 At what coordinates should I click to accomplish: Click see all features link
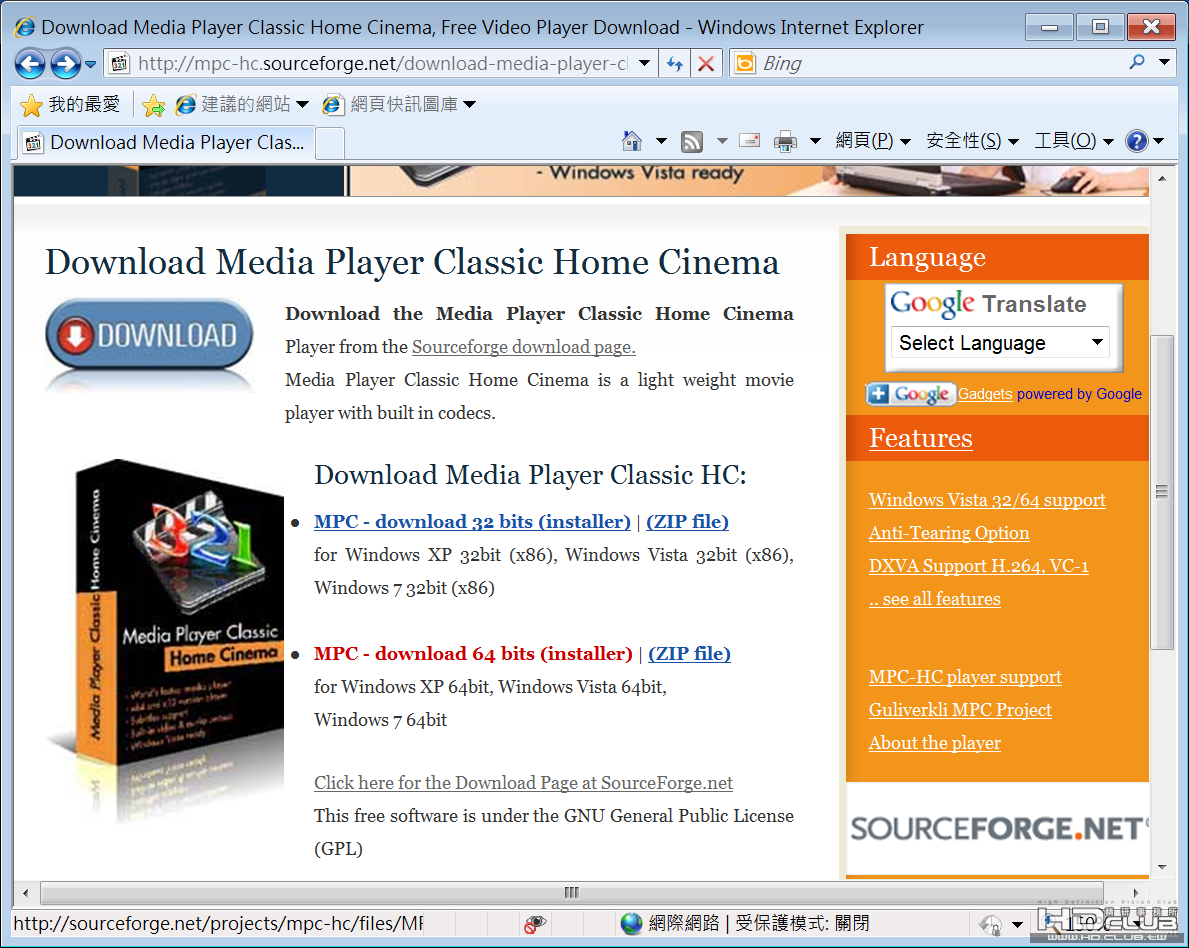click(935, 599)
